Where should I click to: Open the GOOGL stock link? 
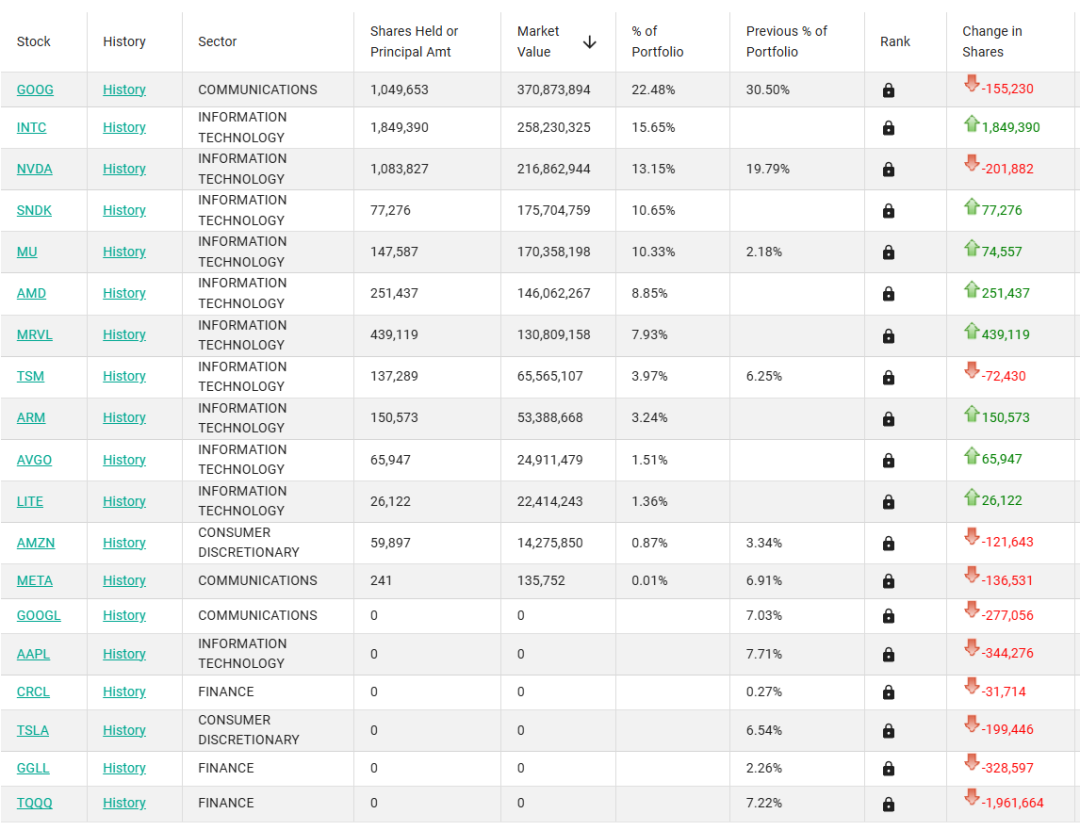[39, 615]
